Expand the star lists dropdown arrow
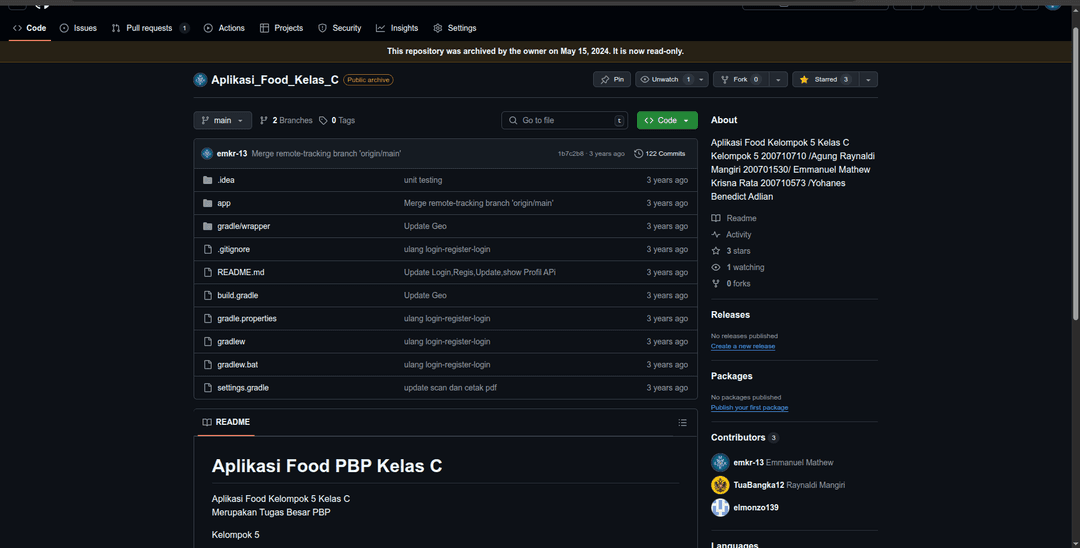This screenshot has width=1080, height=548. click(x=867, y=79)
